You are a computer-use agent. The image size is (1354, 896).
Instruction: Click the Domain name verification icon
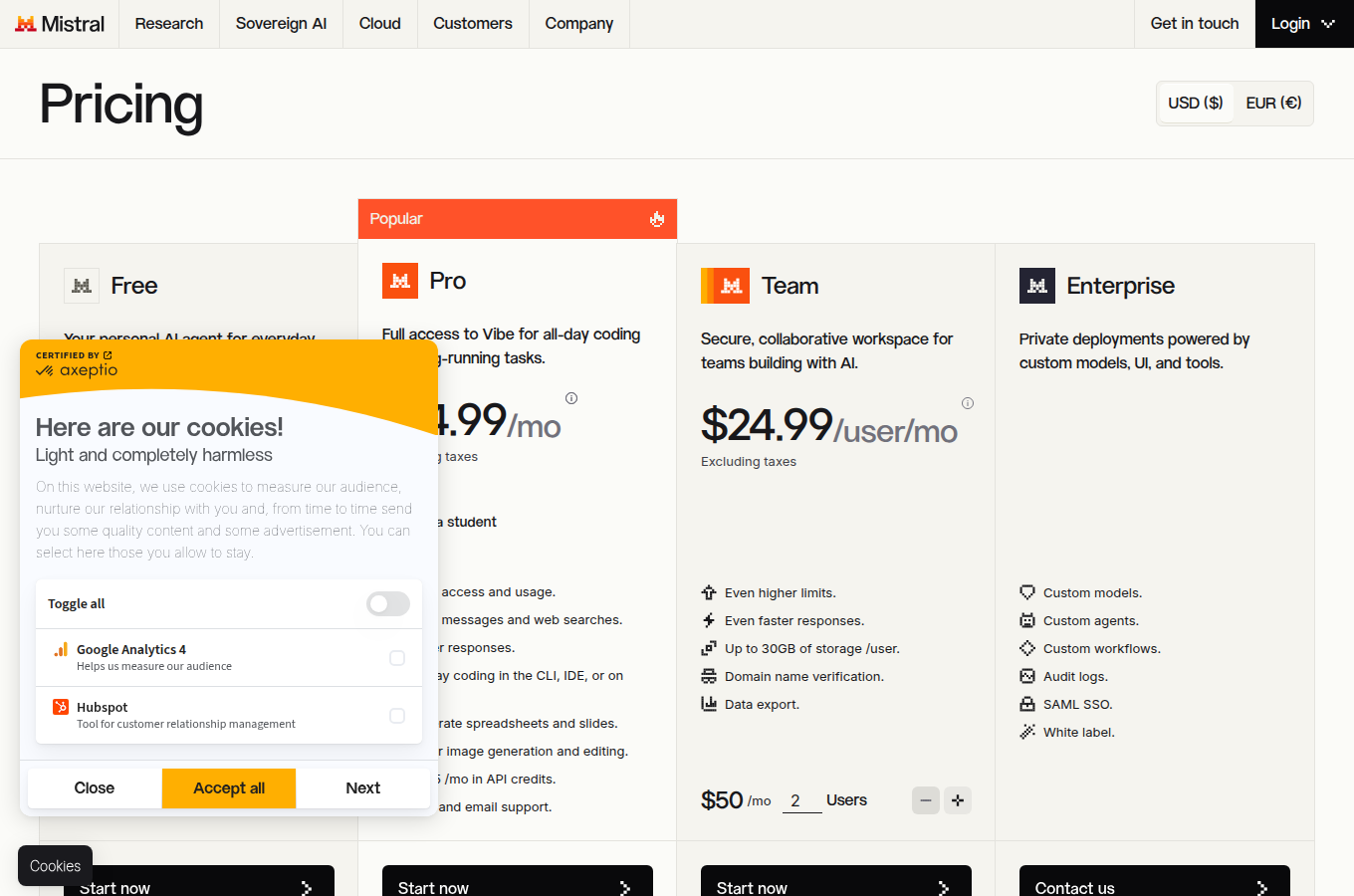pos(709,676)
